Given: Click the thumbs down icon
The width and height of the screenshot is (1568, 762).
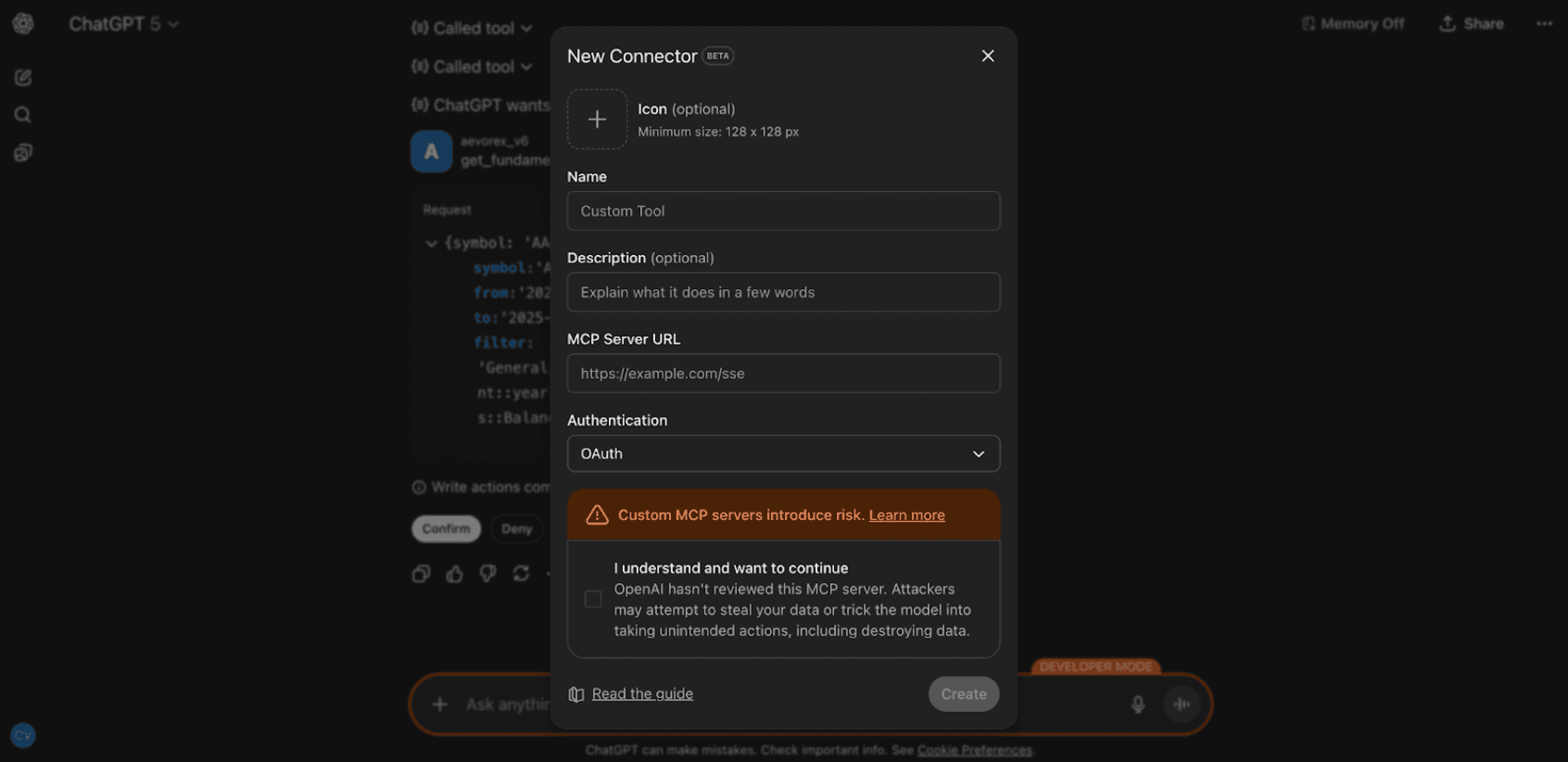Looking at the screenshot, I should [x=487, y=574].
